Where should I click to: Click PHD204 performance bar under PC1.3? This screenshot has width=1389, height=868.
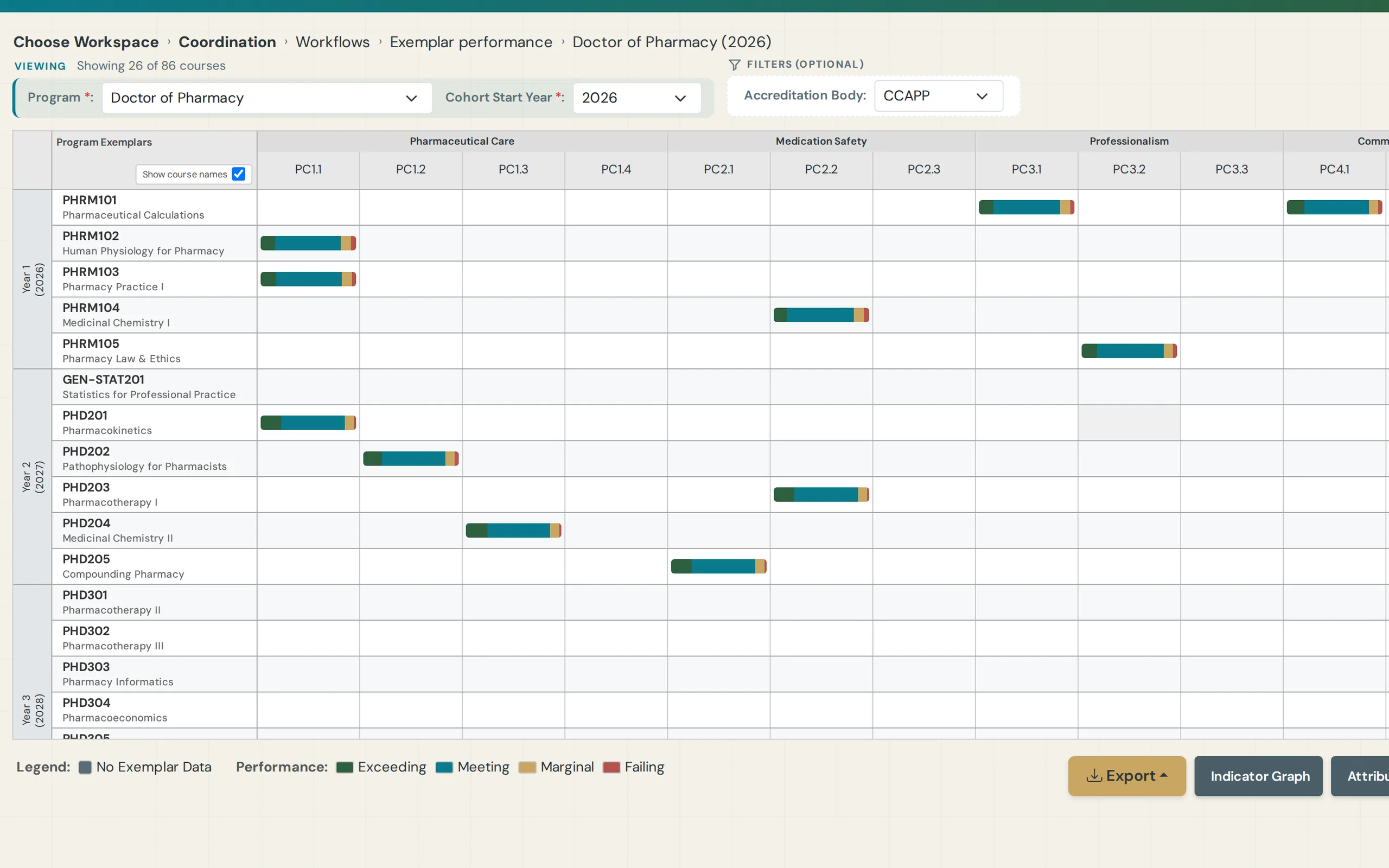point(514,531)
